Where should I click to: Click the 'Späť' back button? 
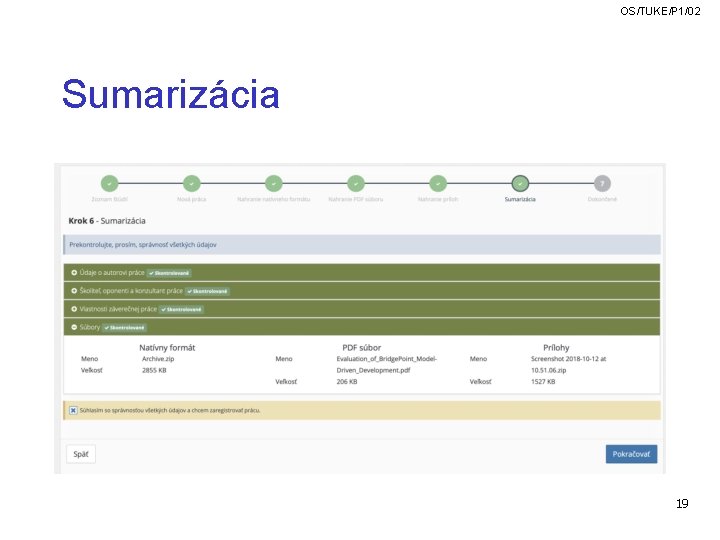[x=81, y=454]
